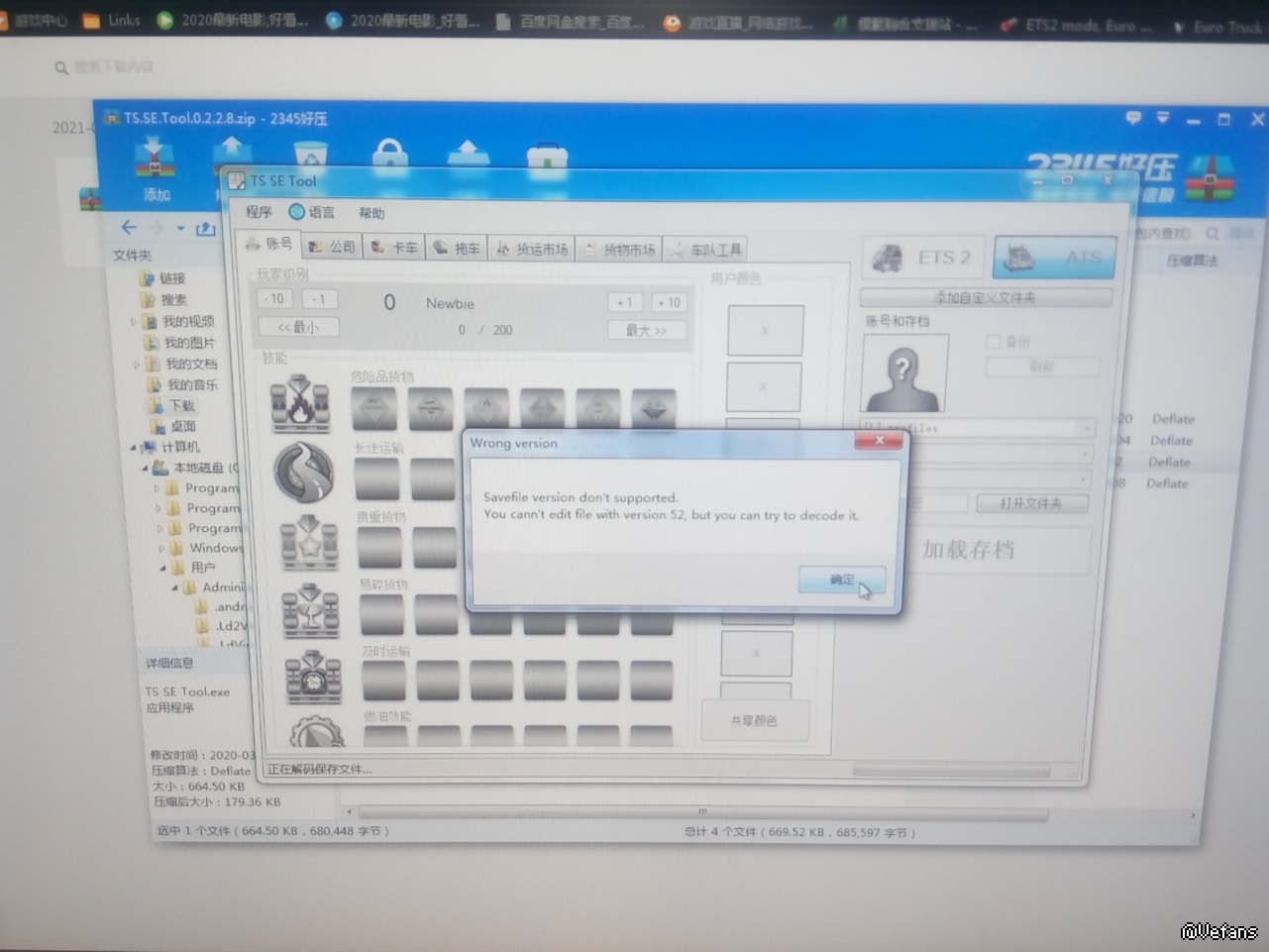Increase player level with +10 button
The image size is (1269, 952).
tap(669, 302)
